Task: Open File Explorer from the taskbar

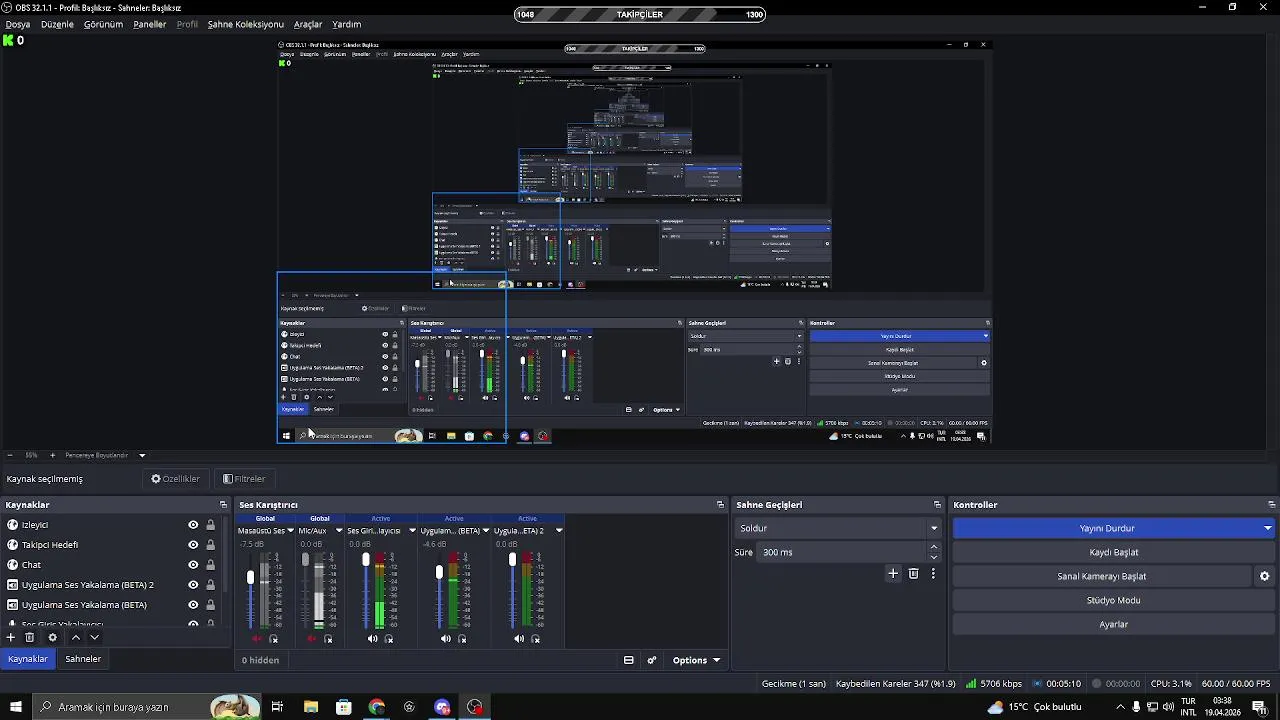Action: pos(311,707)
